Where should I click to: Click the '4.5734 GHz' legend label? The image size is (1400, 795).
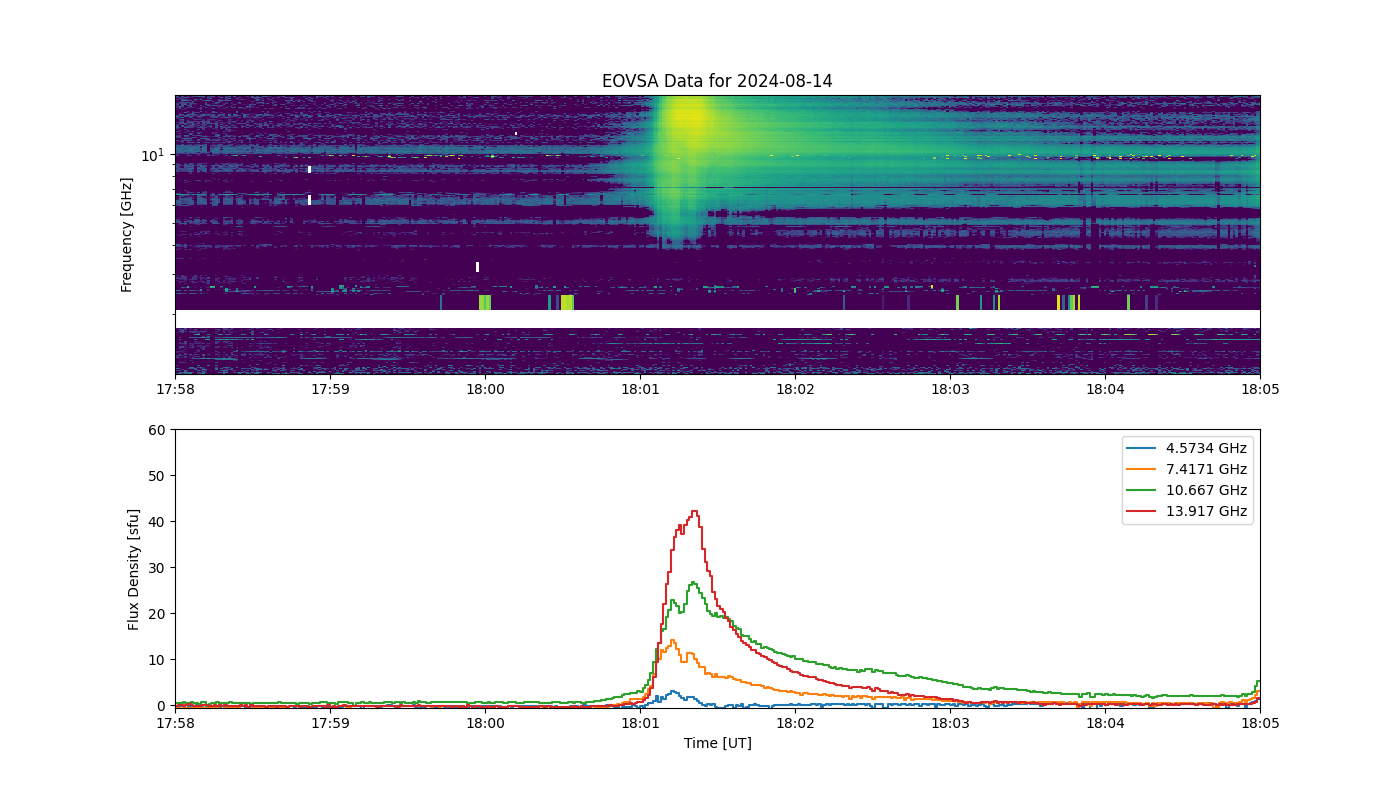tap(1206, 448)
